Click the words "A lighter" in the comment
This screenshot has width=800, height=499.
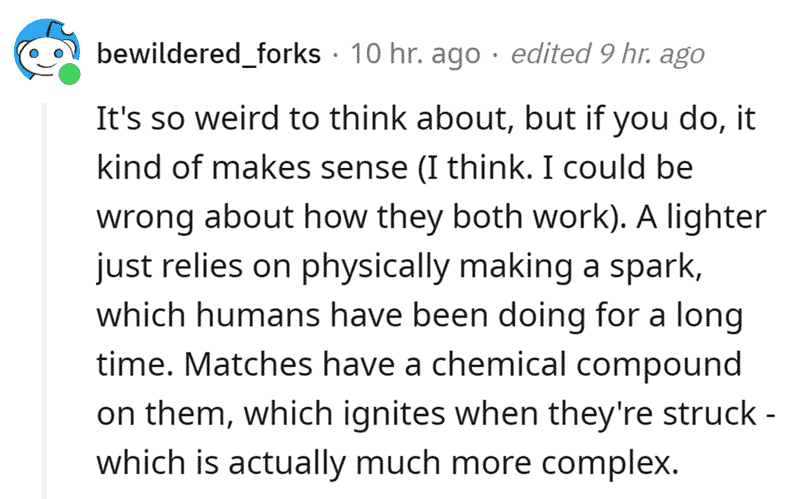click(x=701, y=217)
